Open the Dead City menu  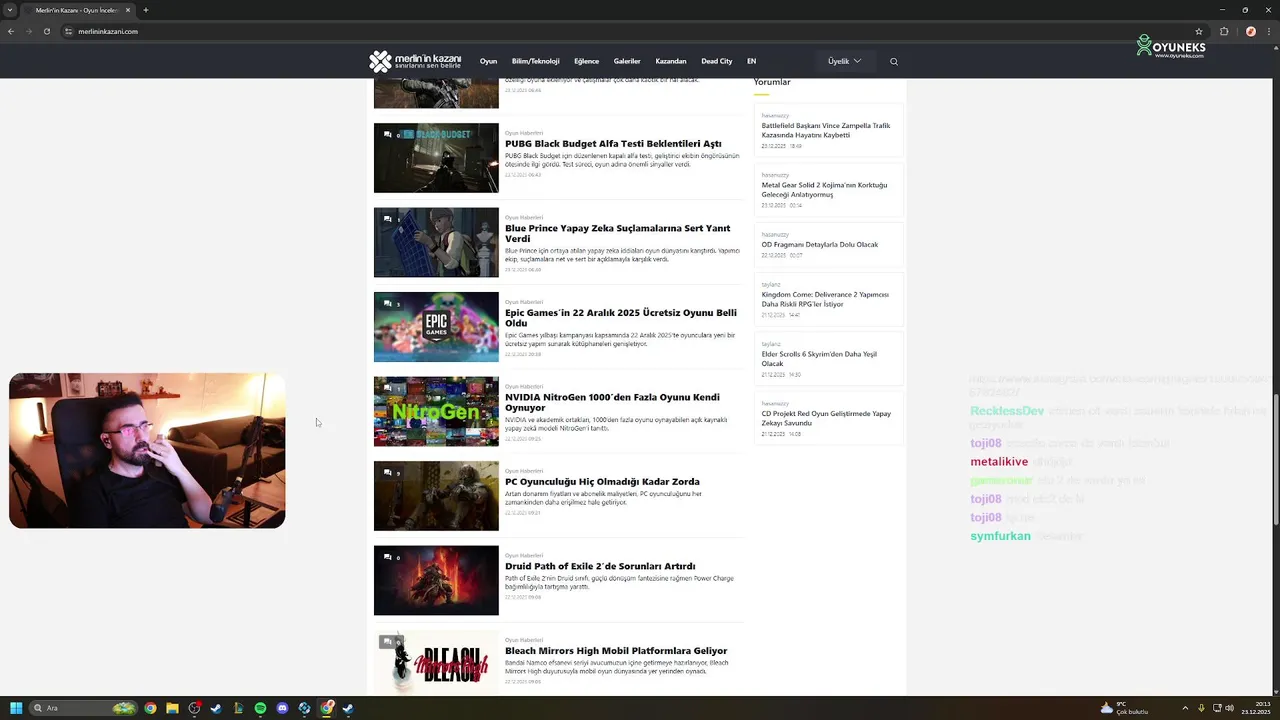tap(716, 61)
